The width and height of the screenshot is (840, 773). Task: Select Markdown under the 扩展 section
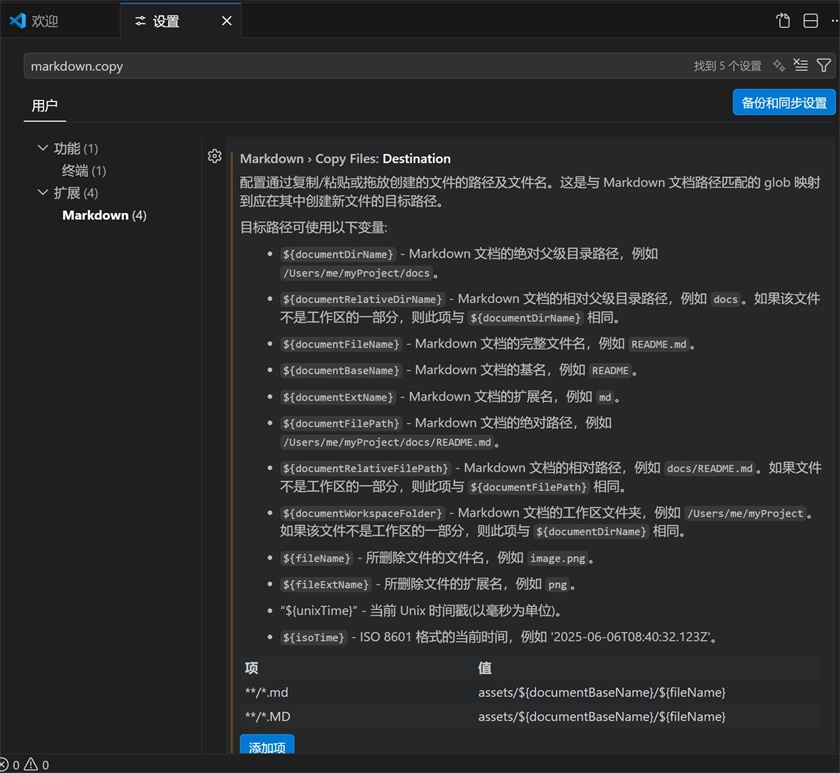[x=104, y=214]
